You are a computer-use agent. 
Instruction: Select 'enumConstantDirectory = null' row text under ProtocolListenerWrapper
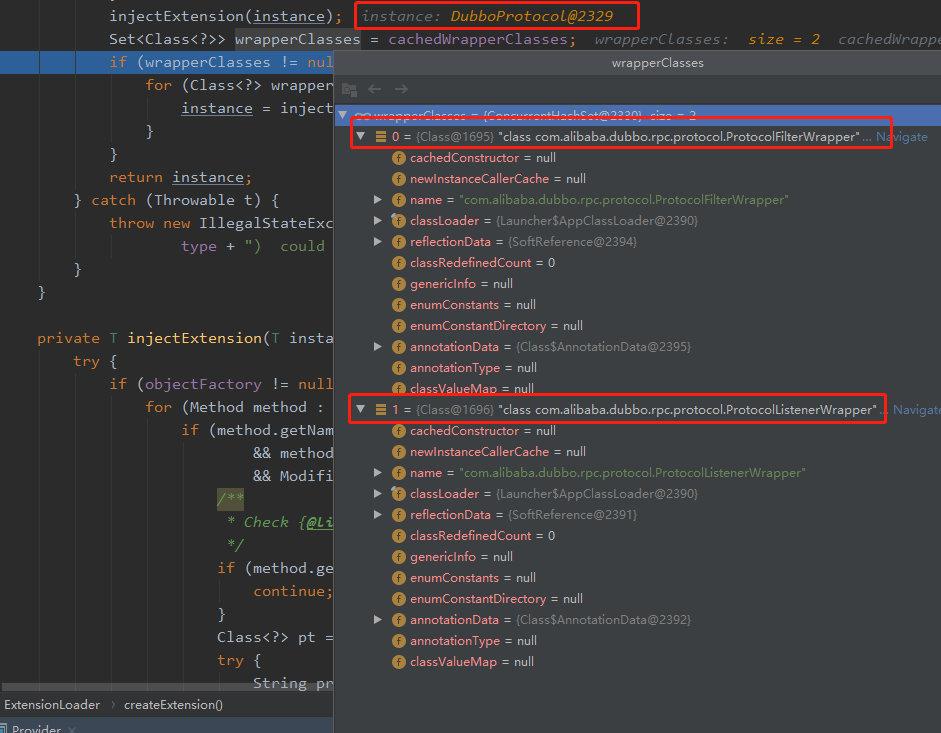496,599
